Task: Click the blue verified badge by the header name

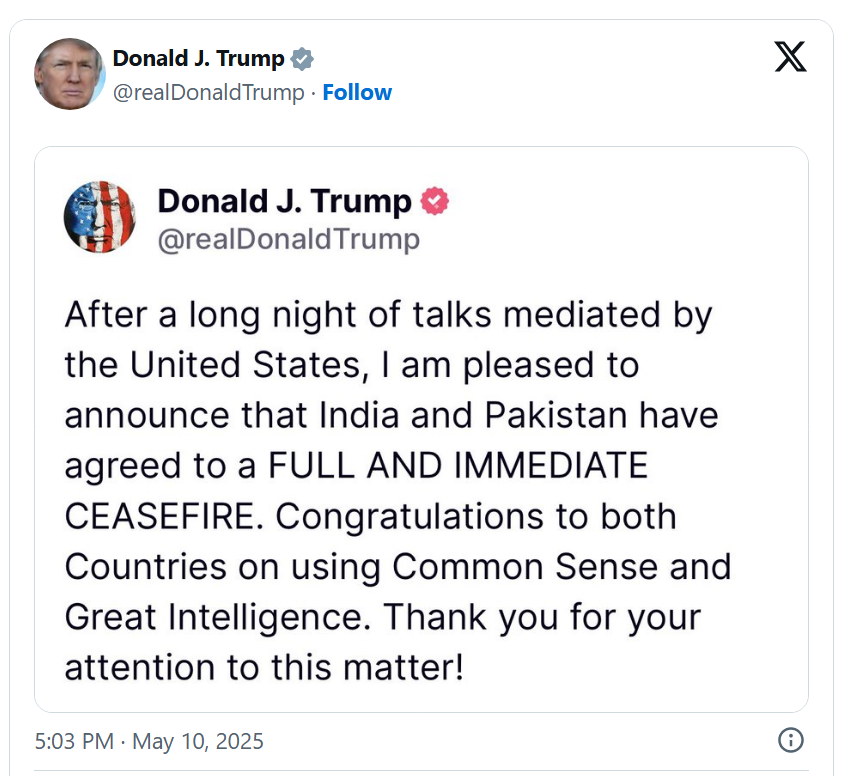Action: point(302,59)
